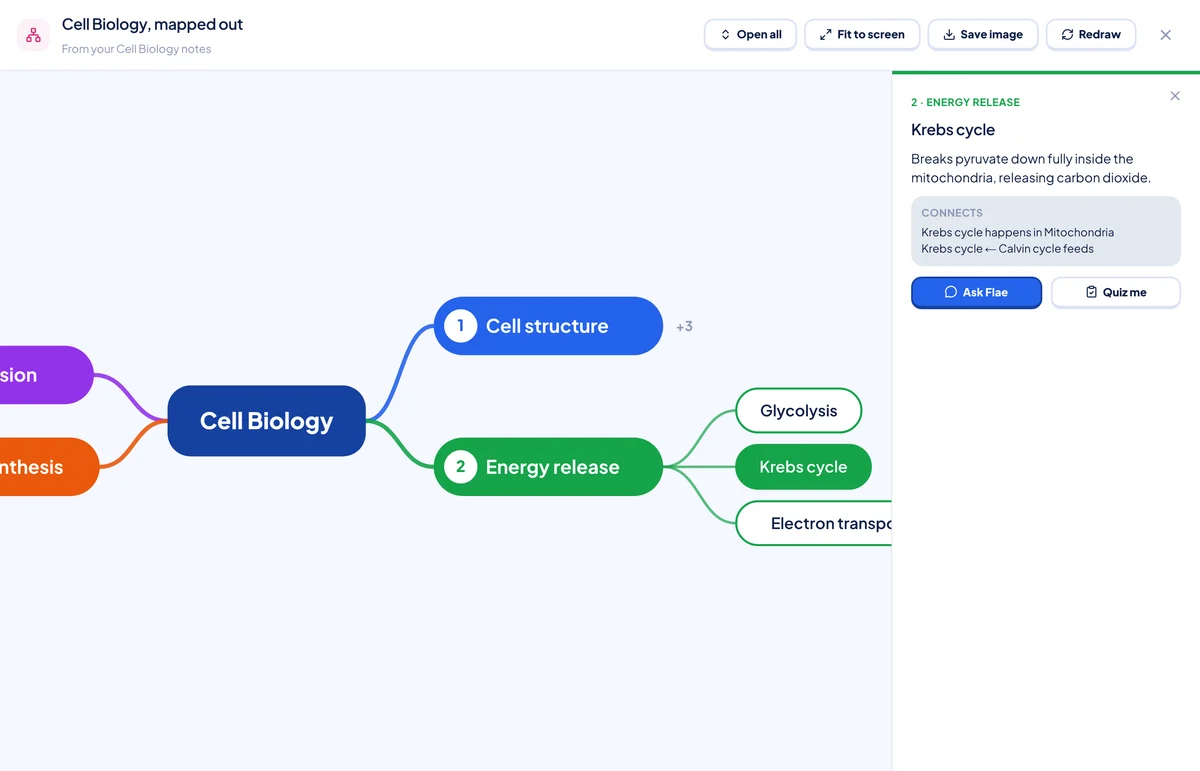
Task: Expand the +3 hidden Cell structure children
Action: [684, 326]
